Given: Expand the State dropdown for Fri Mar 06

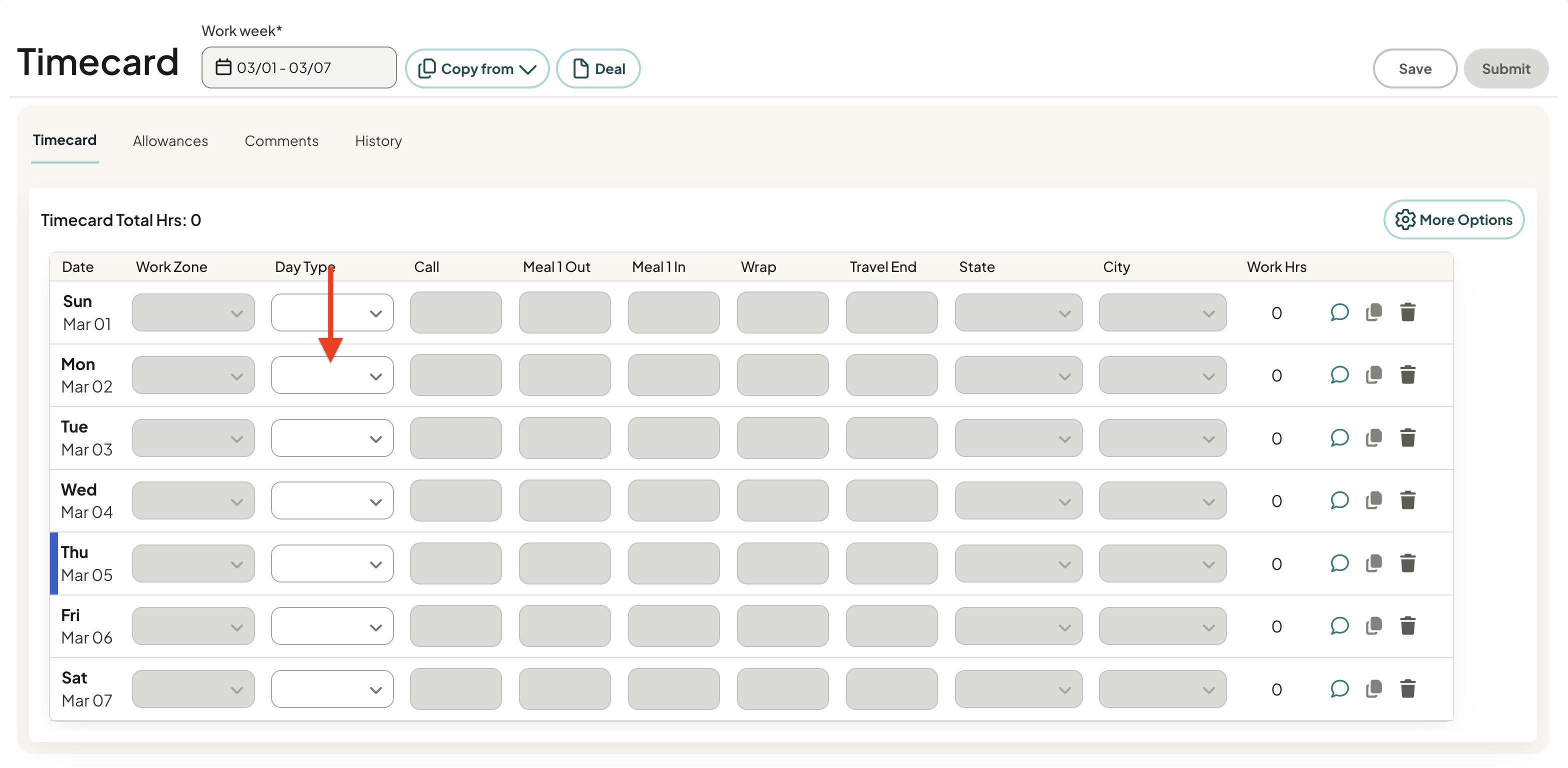Looking at the screenshot, I should (1018, 627).
